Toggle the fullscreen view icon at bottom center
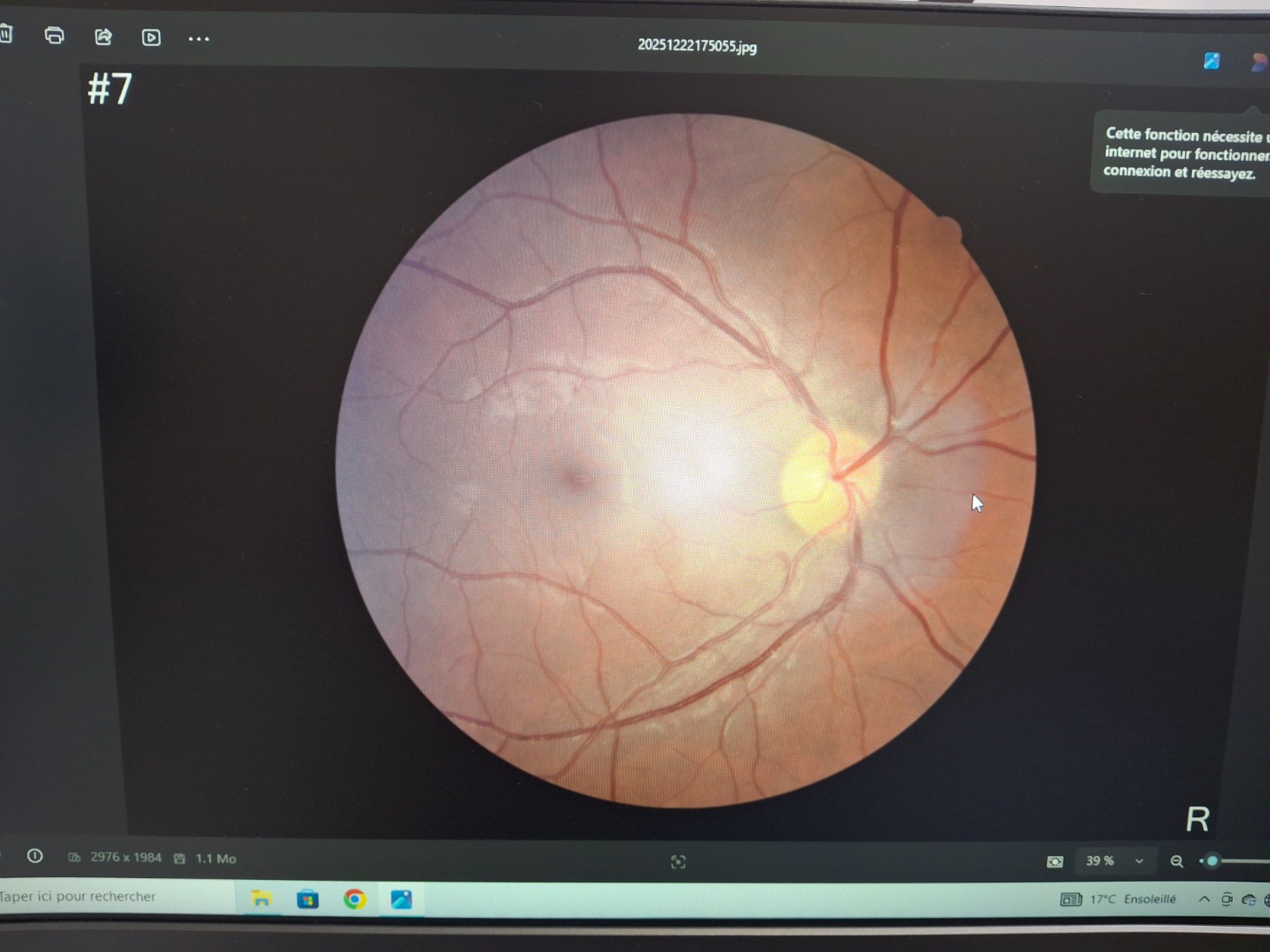 [678, 862]
